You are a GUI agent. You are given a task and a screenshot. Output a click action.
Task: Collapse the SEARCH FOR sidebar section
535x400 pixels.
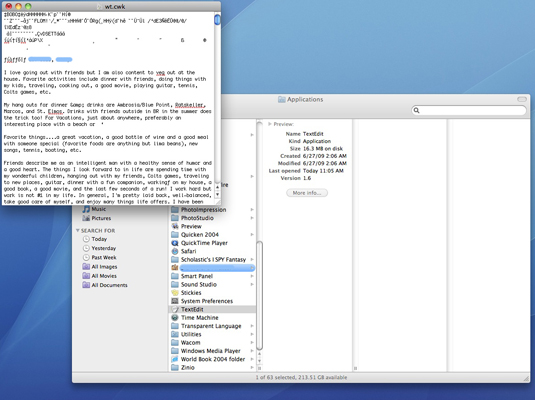tap(77, 231)
